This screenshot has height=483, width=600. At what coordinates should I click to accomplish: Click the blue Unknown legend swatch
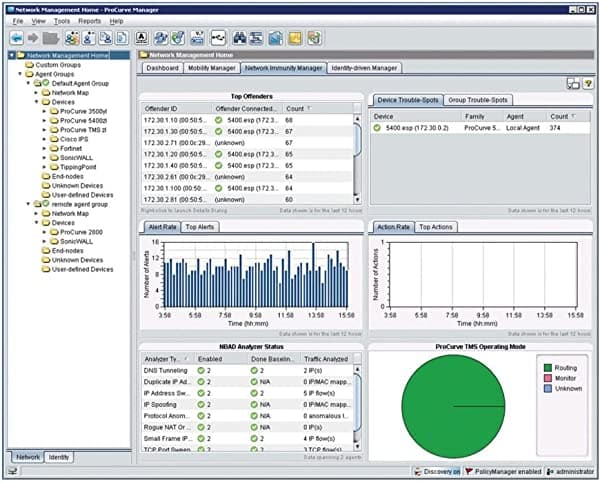click(548, 388)
